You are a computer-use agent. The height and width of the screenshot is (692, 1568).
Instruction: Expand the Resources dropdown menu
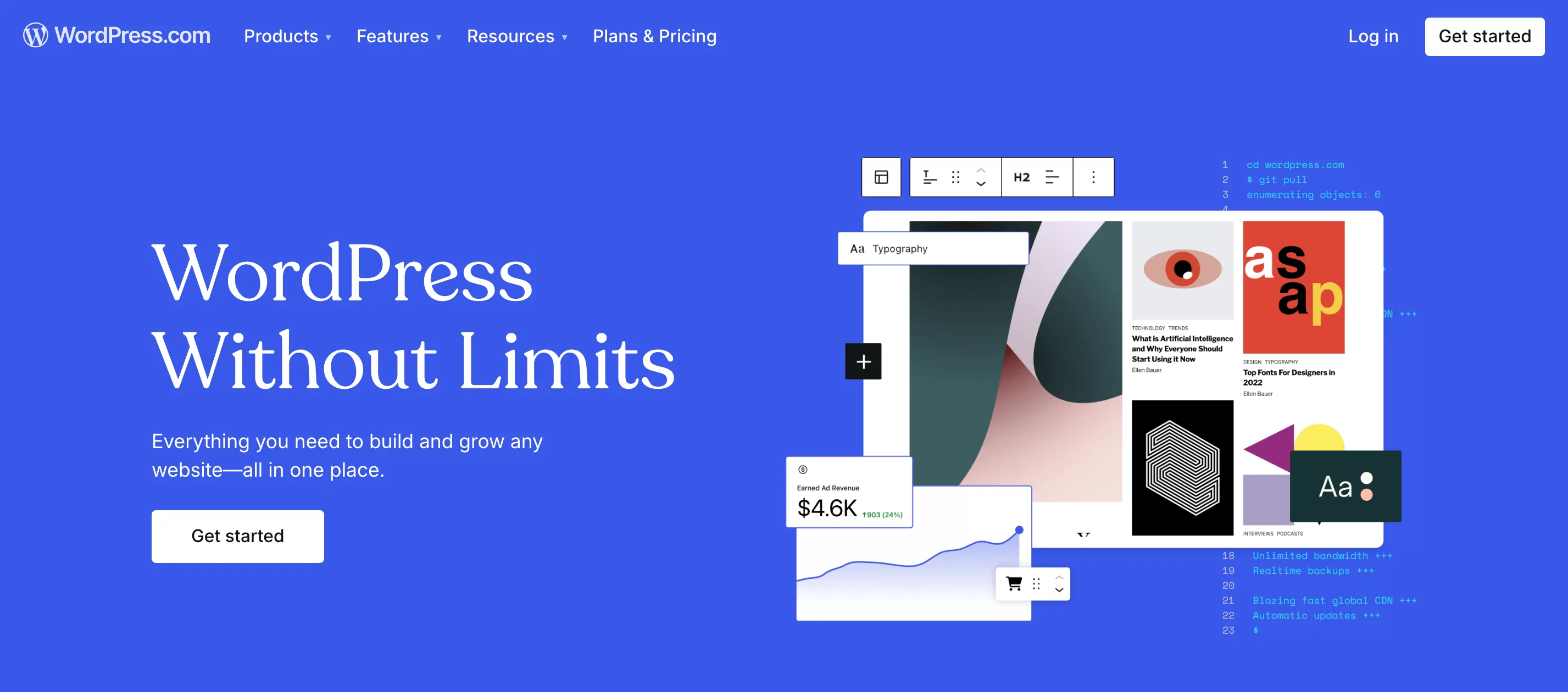pyautogui.click(x=517, y=36)
